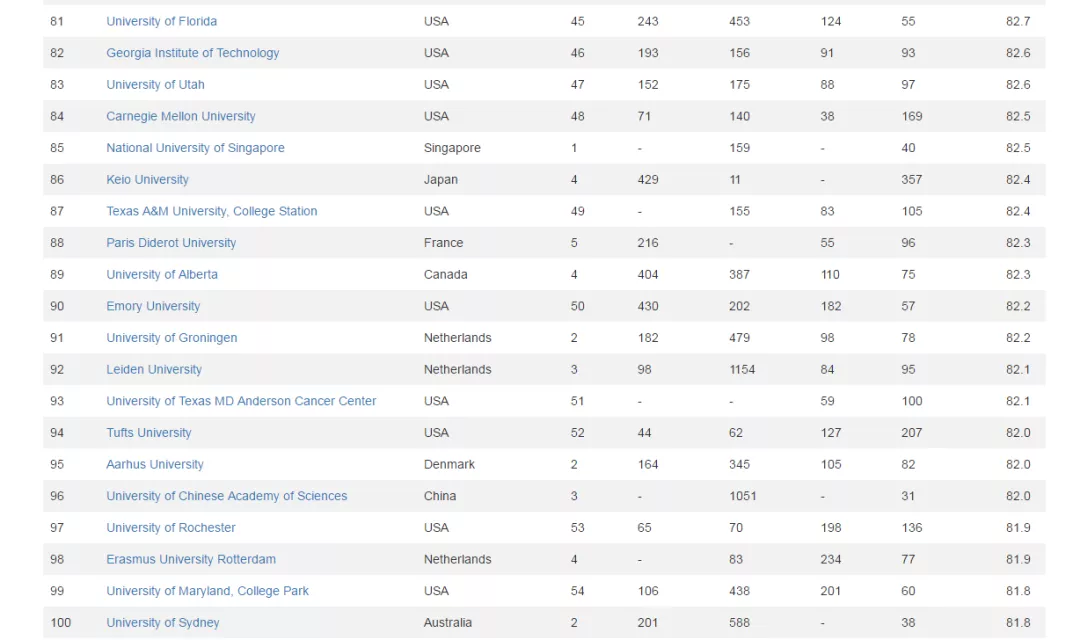Open Aarhus University link
Image resolution: width=1080 pixels, height=640 pixels.
(155, 464)
